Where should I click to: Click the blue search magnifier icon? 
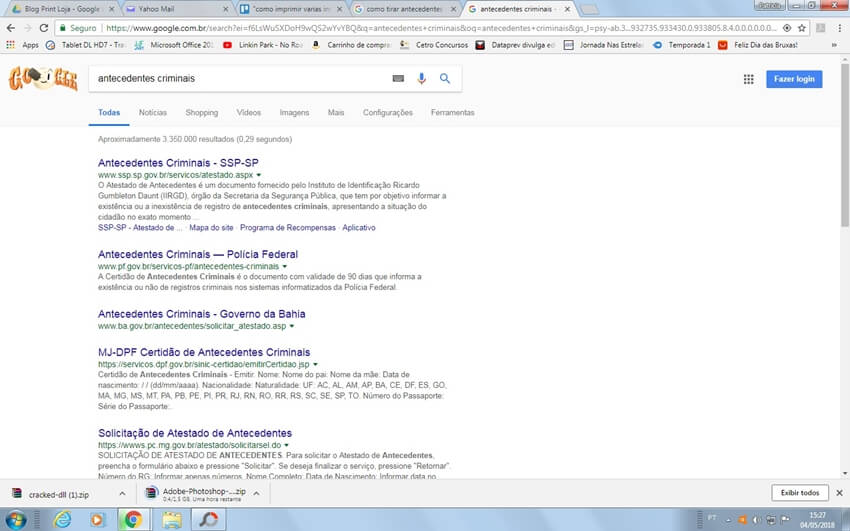tap(445, 79)
